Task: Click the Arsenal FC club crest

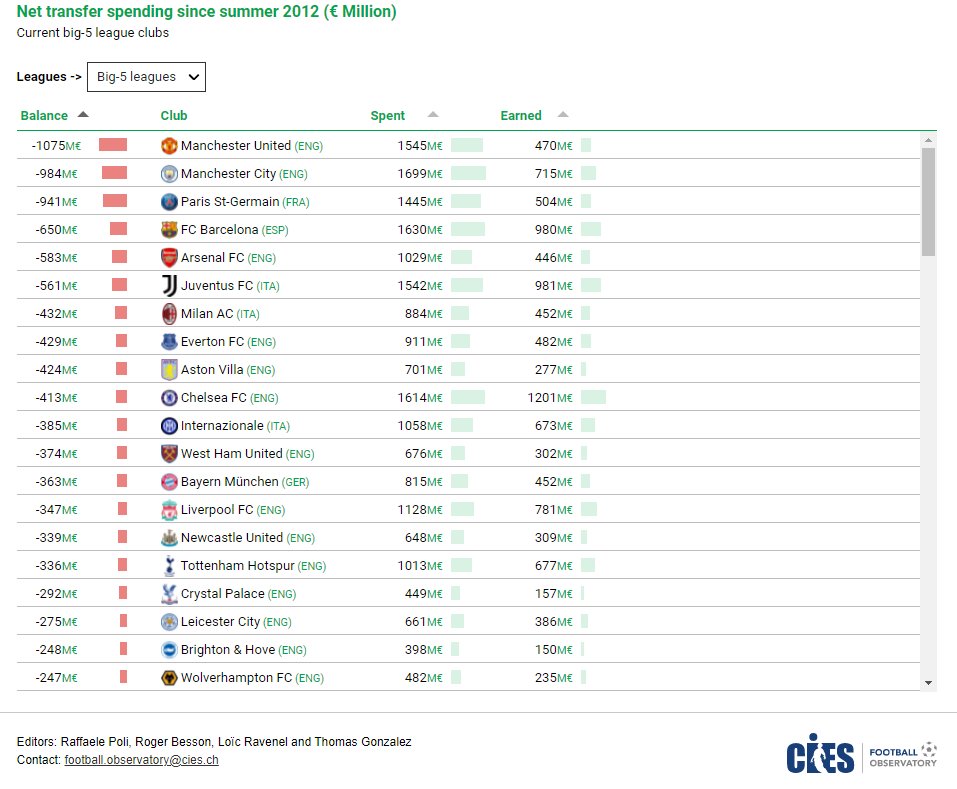Action: pos(169,258)
